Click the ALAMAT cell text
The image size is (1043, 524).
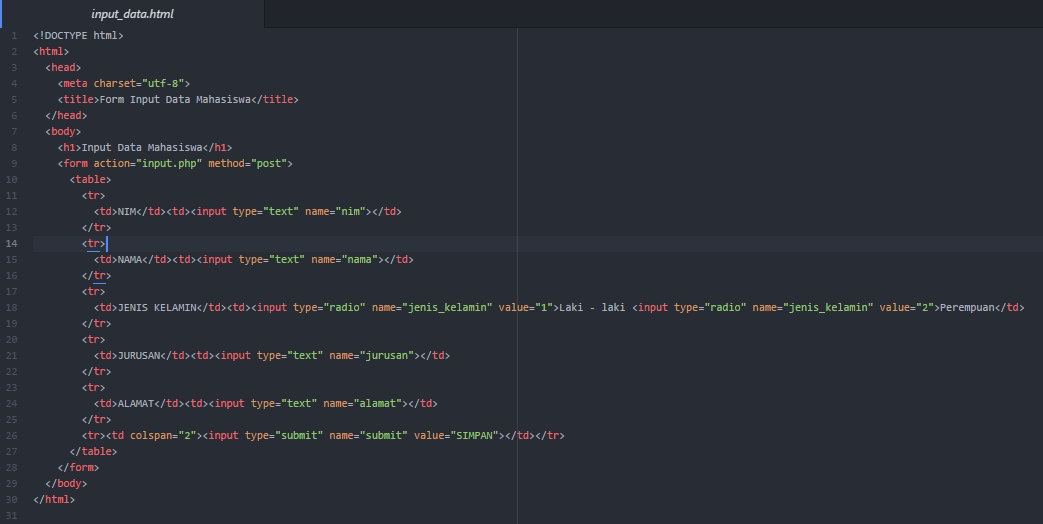pyautogui.click(x=136, y=403)
